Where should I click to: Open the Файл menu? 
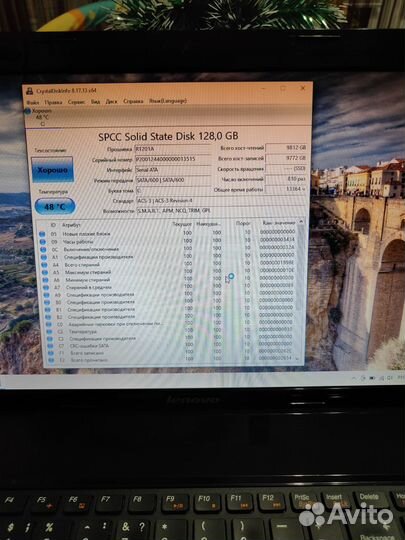[x=33, y=102]
